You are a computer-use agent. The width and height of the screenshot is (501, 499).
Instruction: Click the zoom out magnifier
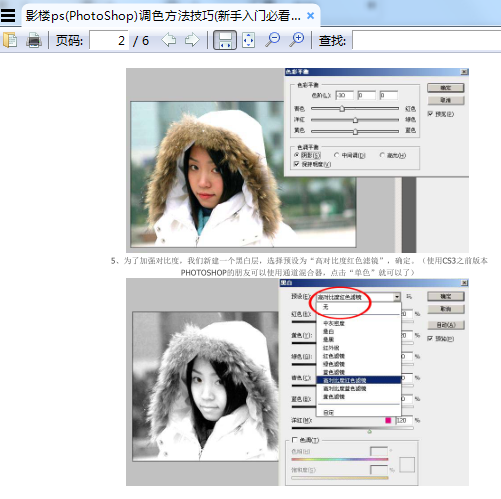[x=273, y=40]
